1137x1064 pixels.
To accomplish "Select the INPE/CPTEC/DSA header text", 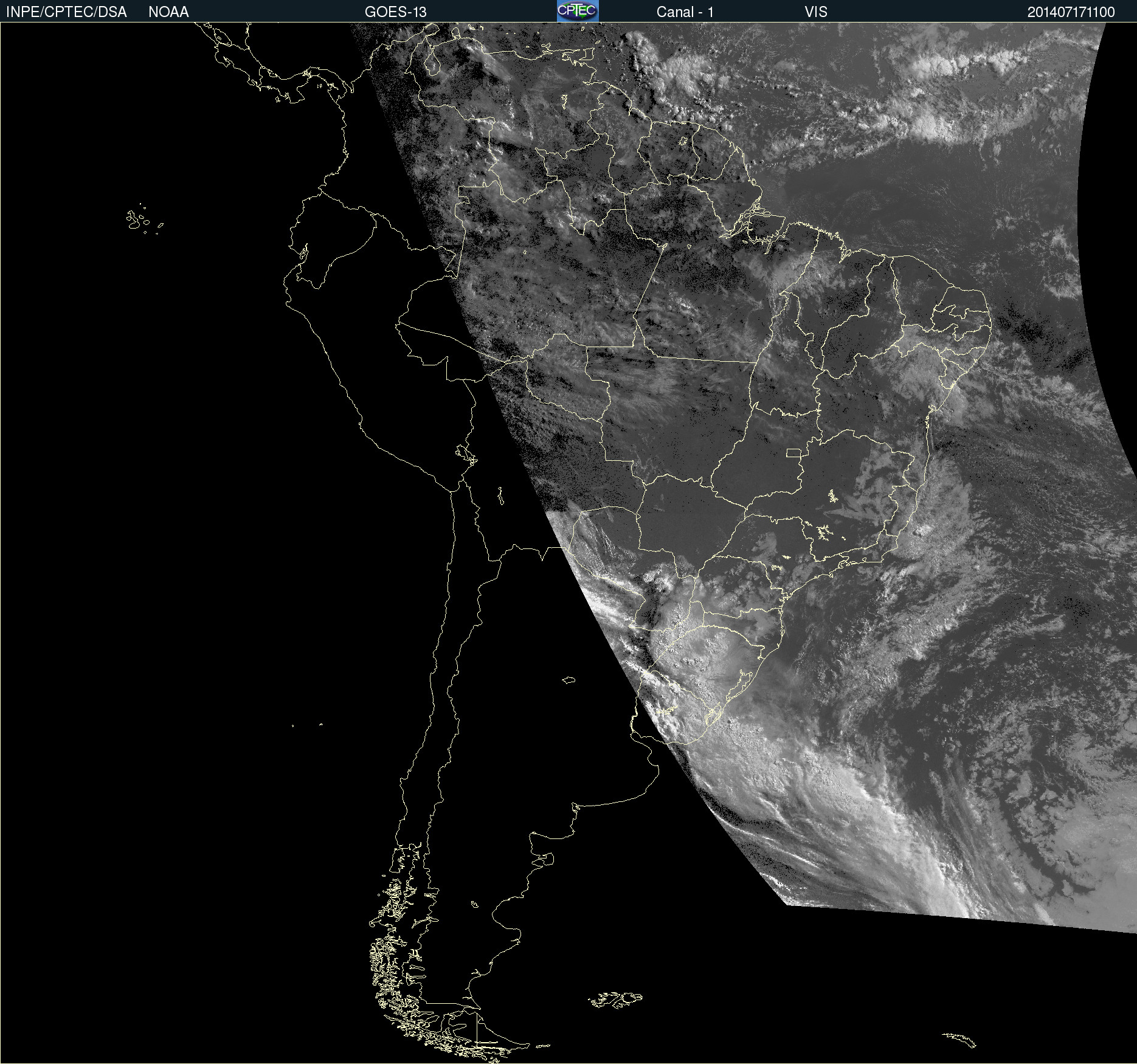I will tap(66, 12).
